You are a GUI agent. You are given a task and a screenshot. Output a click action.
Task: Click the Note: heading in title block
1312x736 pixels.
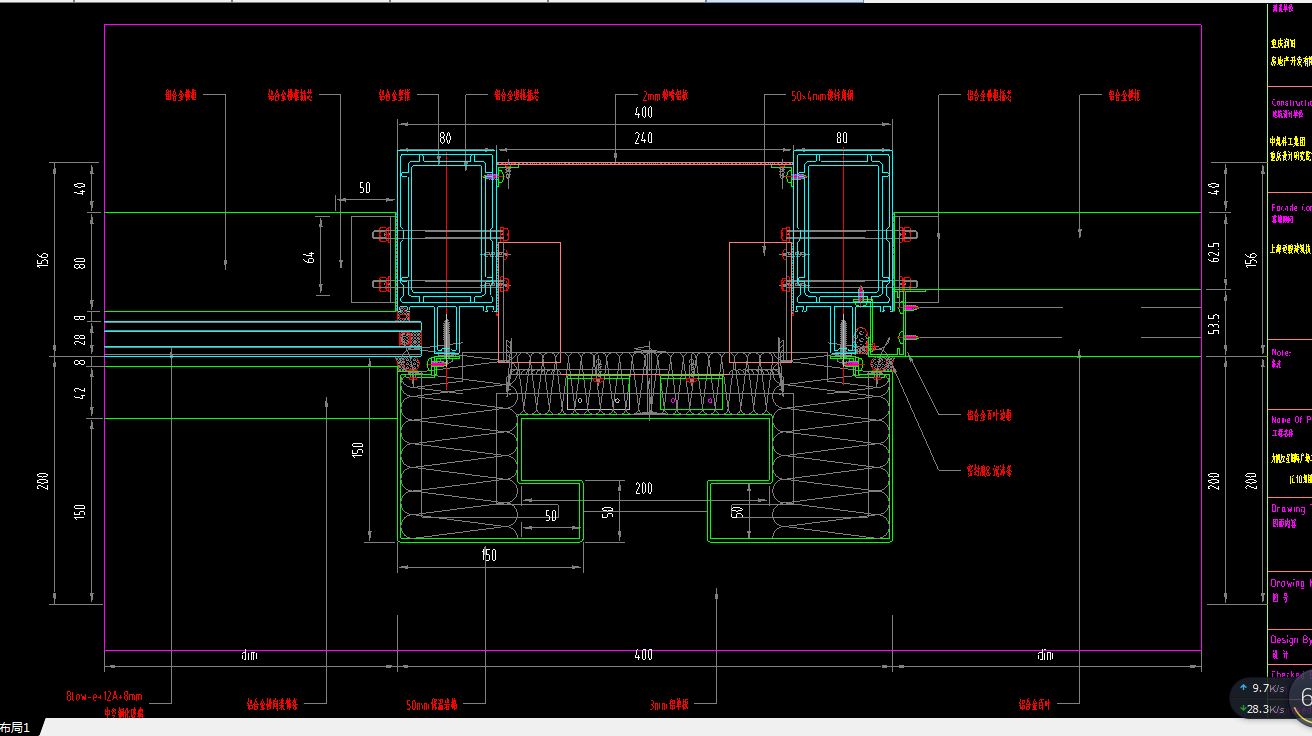[1281, 353]
